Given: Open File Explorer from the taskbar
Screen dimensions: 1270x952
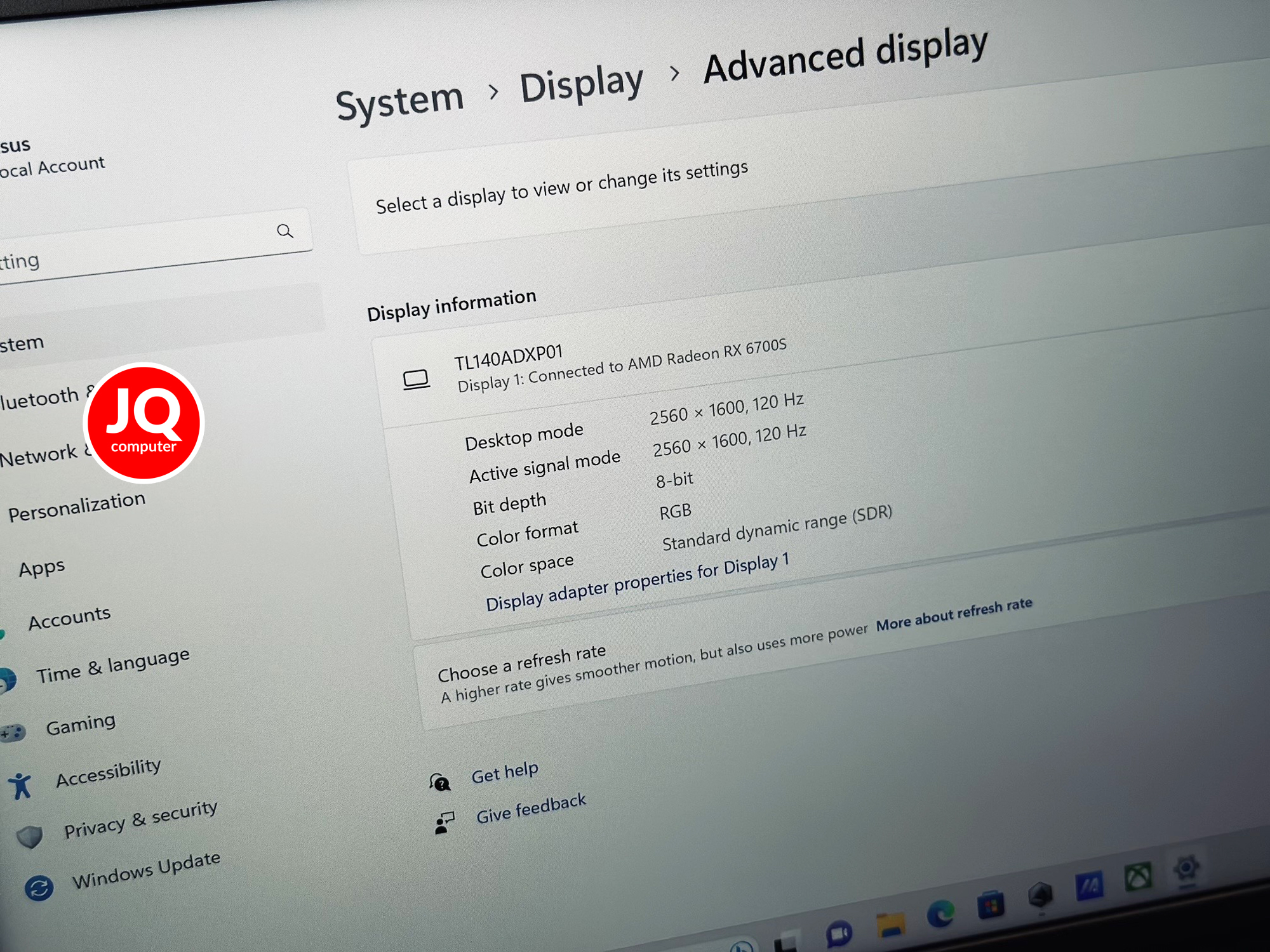Looking at the screenshot, I should pos(890,924).
